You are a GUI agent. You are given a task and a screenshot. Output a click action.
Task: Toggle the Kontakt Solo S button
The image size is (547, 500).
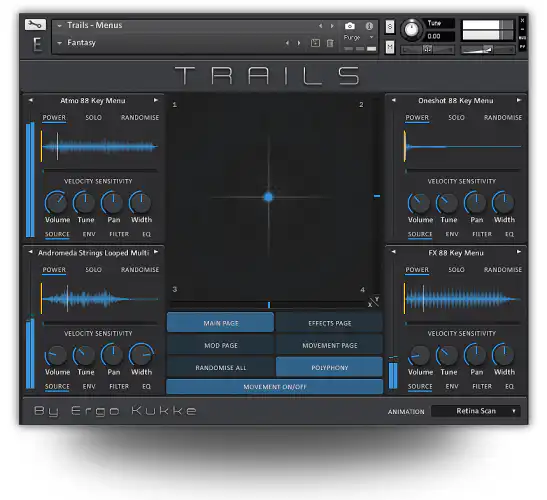[390, 27]
